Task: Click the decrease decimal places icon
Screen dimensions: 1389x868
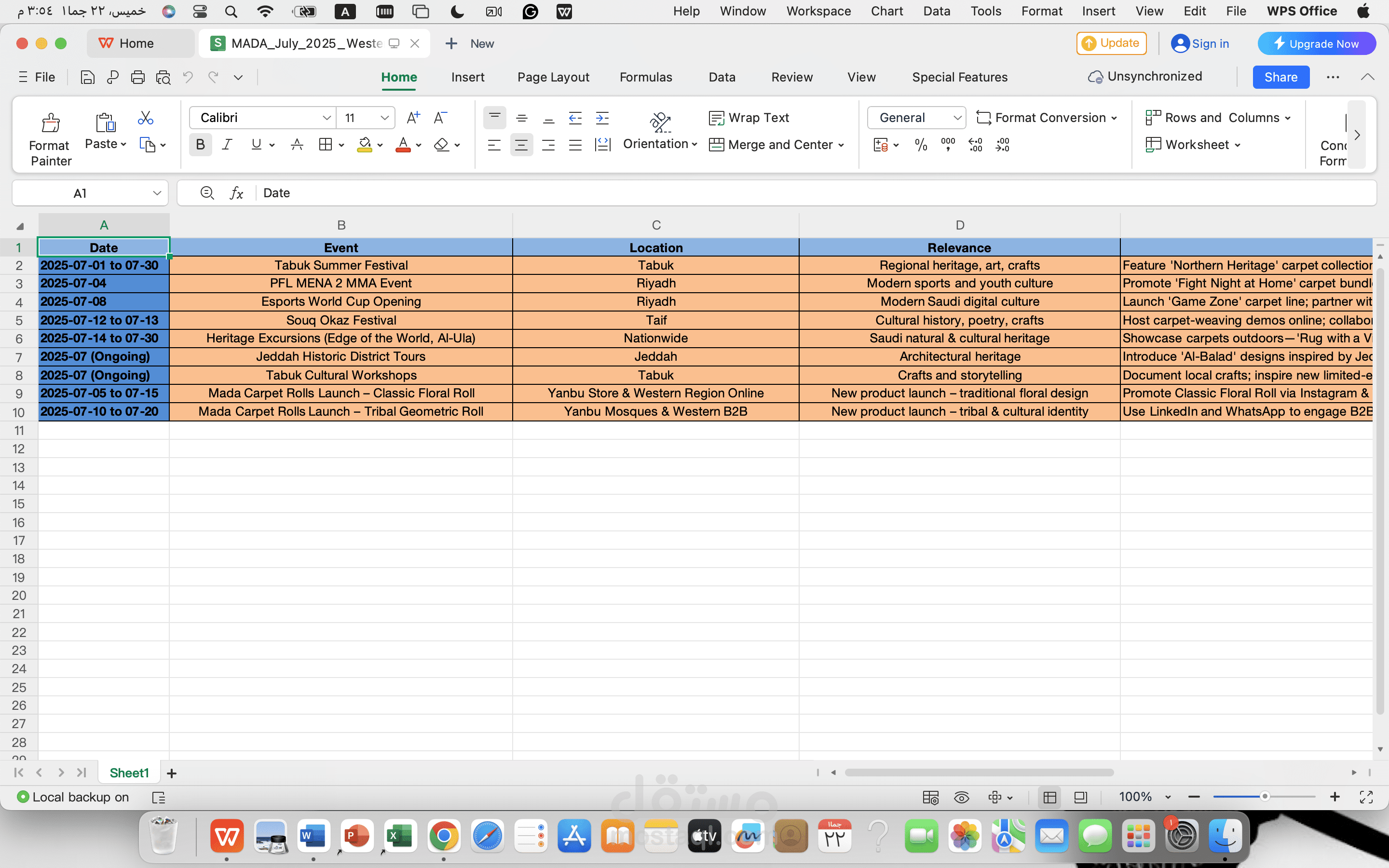Action: pos(1002,145)
